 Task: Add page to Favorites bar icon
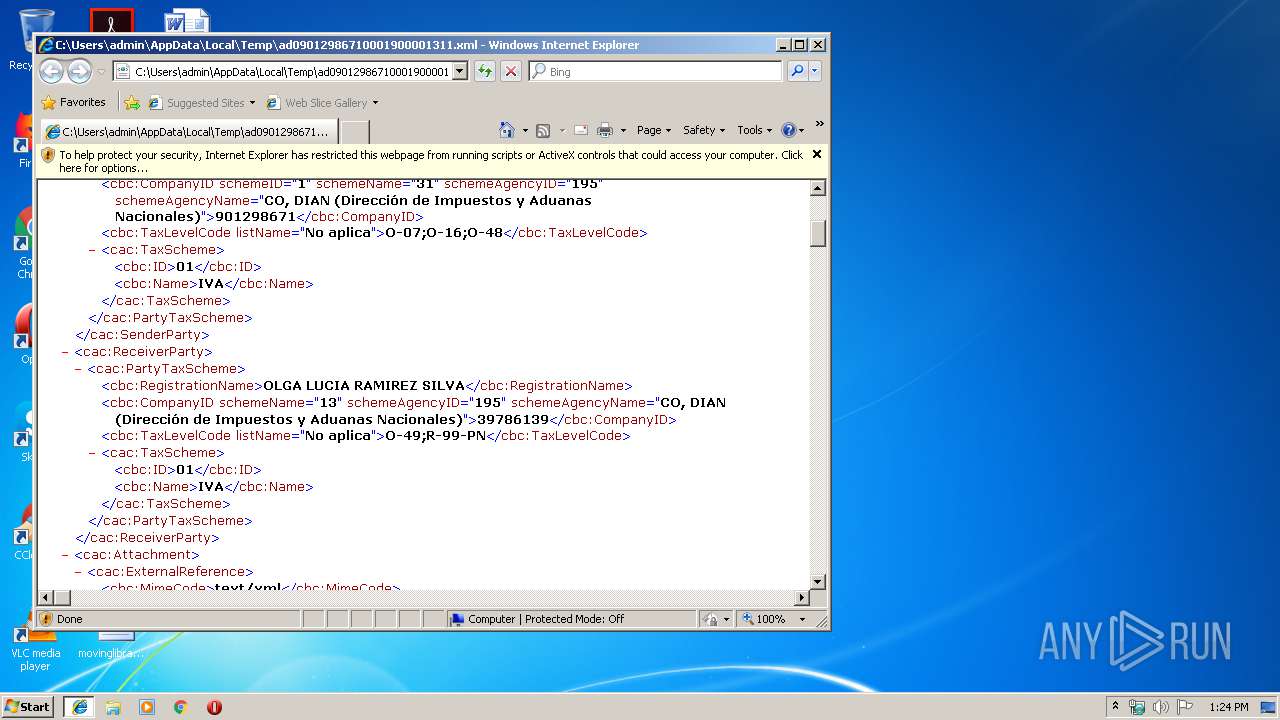pos(131,102)
